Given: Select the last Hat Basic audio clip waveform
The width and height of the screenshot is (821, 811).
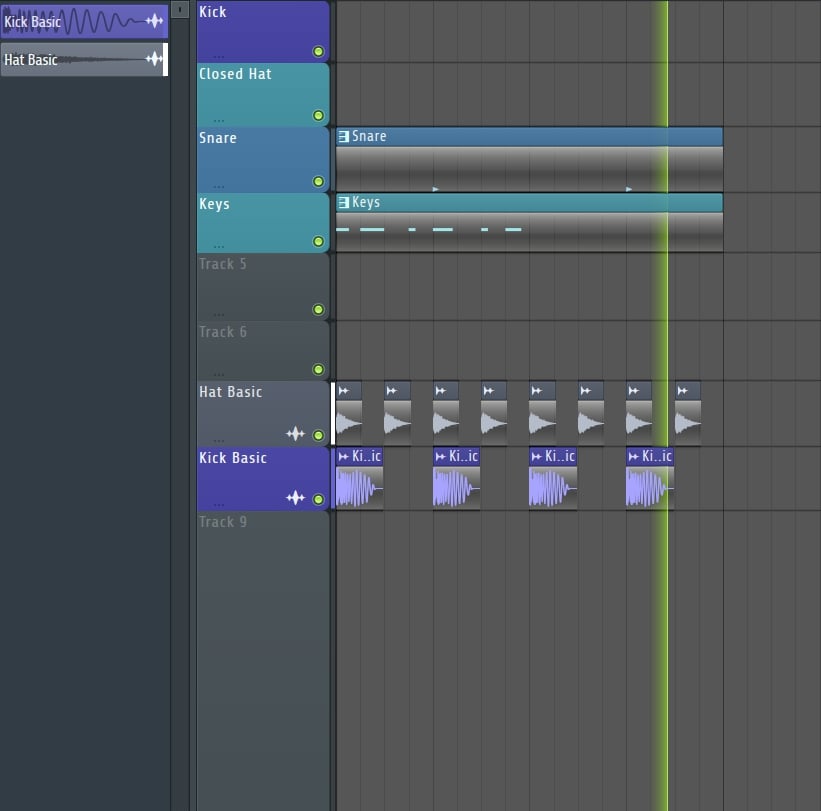Looking at the screenshot, I should pyautogui.click(x=687, y=422).
